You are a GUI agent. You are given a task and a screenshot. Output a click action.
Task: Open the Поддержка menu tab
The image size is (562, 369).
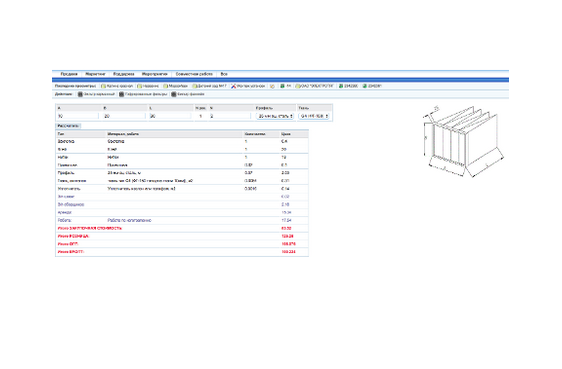tap(124, 74)
